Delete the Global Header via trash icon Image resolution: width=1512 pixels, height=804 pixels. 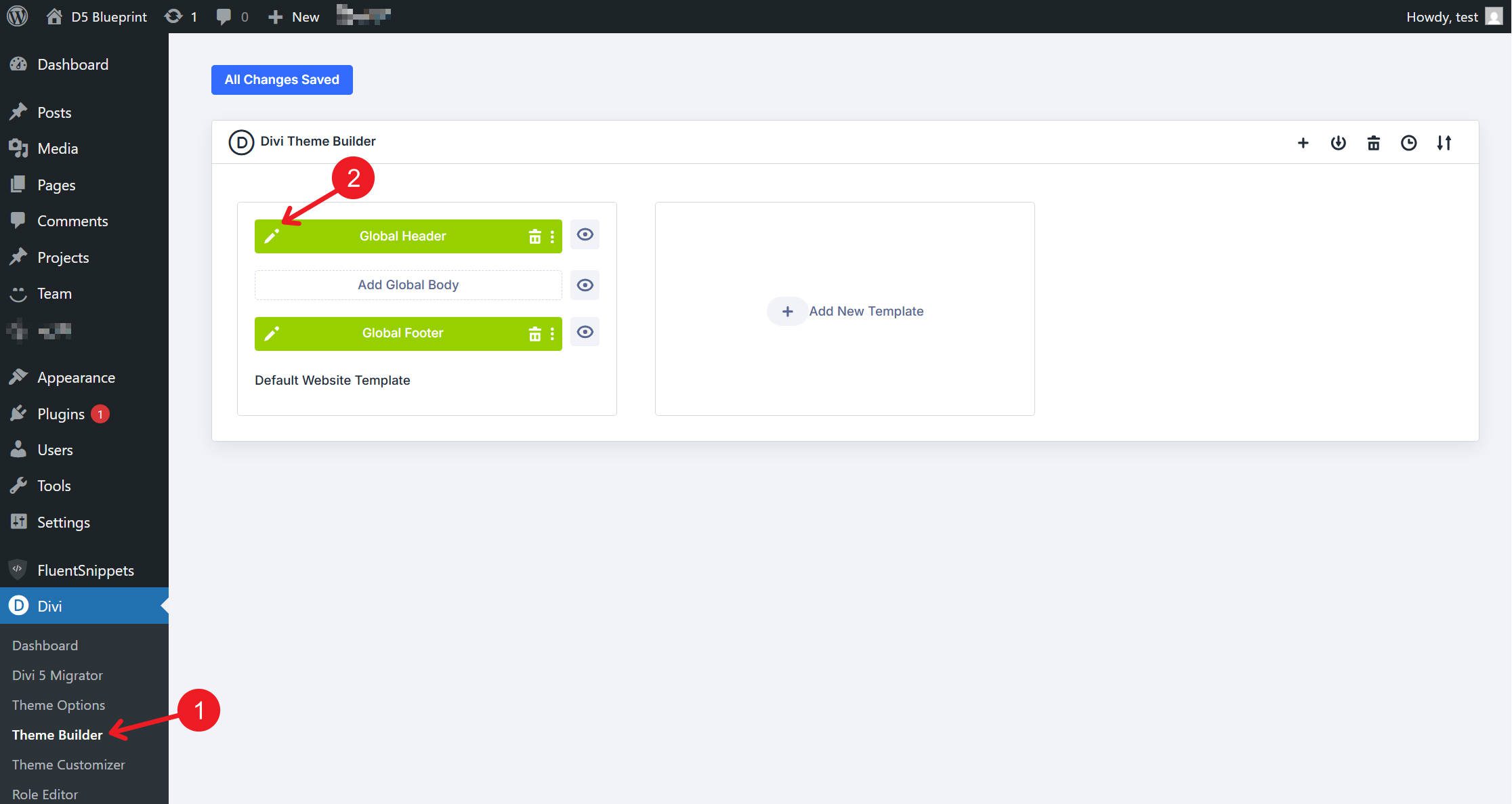click(x=534, y=236)
